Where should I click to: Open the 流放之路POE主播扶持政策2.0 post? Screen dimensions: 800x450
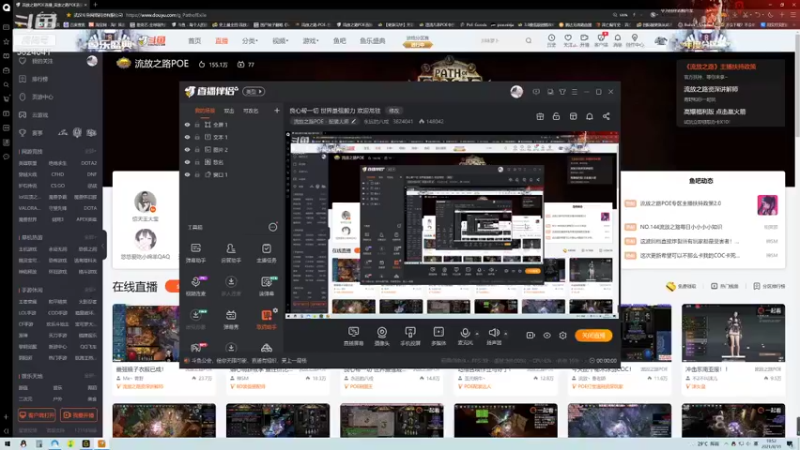tap(680, 203)
